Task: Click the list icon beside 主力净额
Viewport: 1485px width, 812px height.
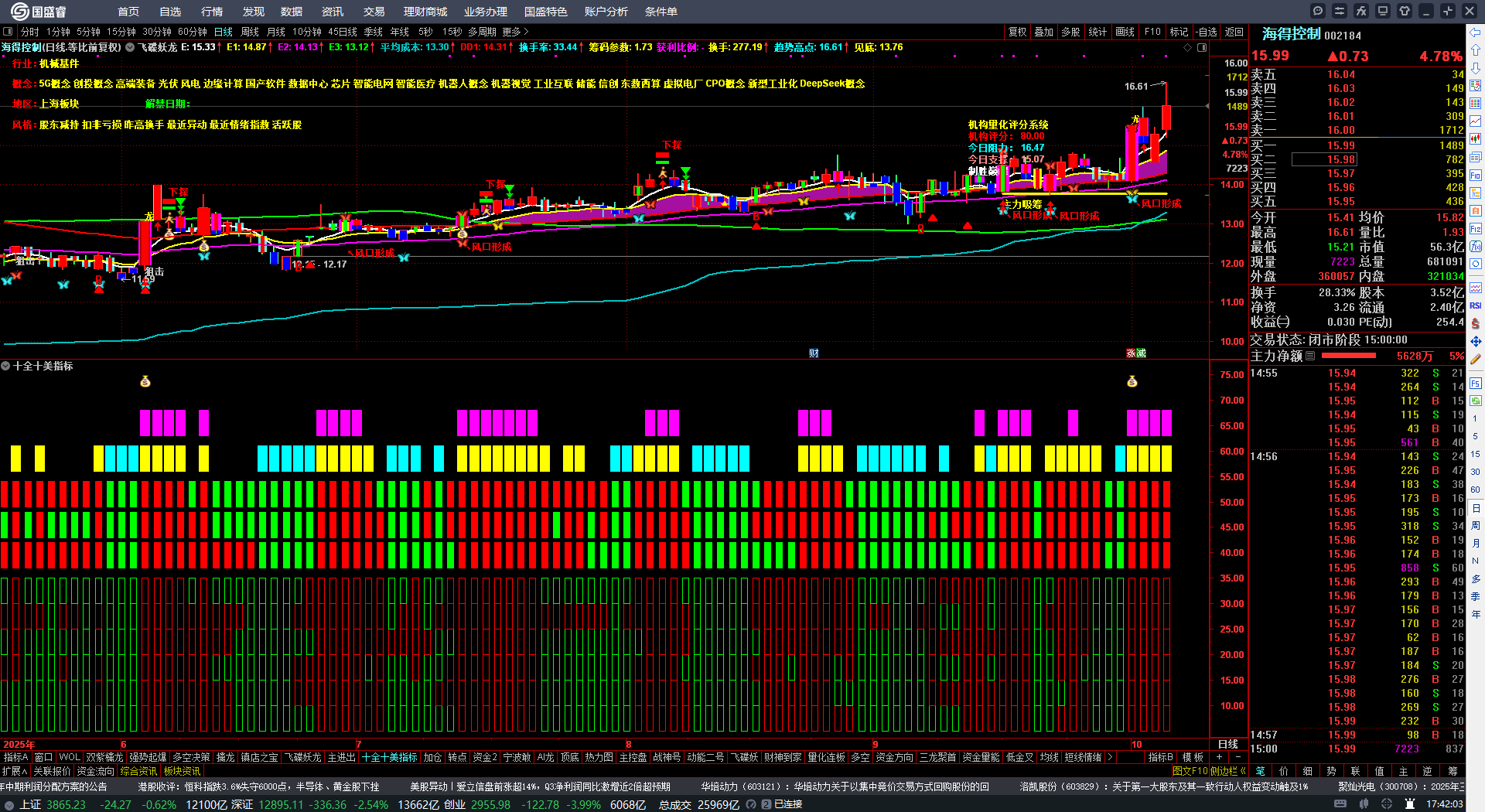Action: 1310,356
